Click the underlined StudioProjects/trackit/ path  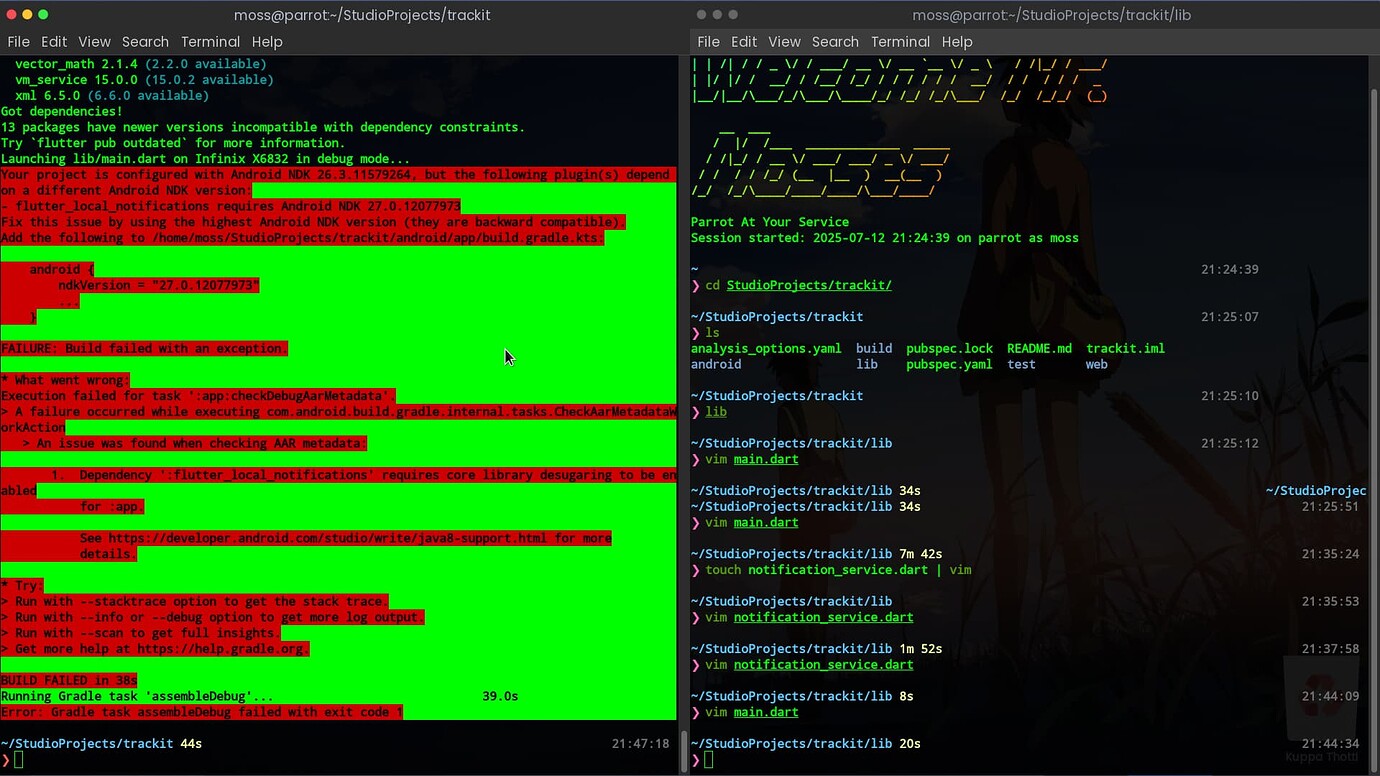click(808, 285)
